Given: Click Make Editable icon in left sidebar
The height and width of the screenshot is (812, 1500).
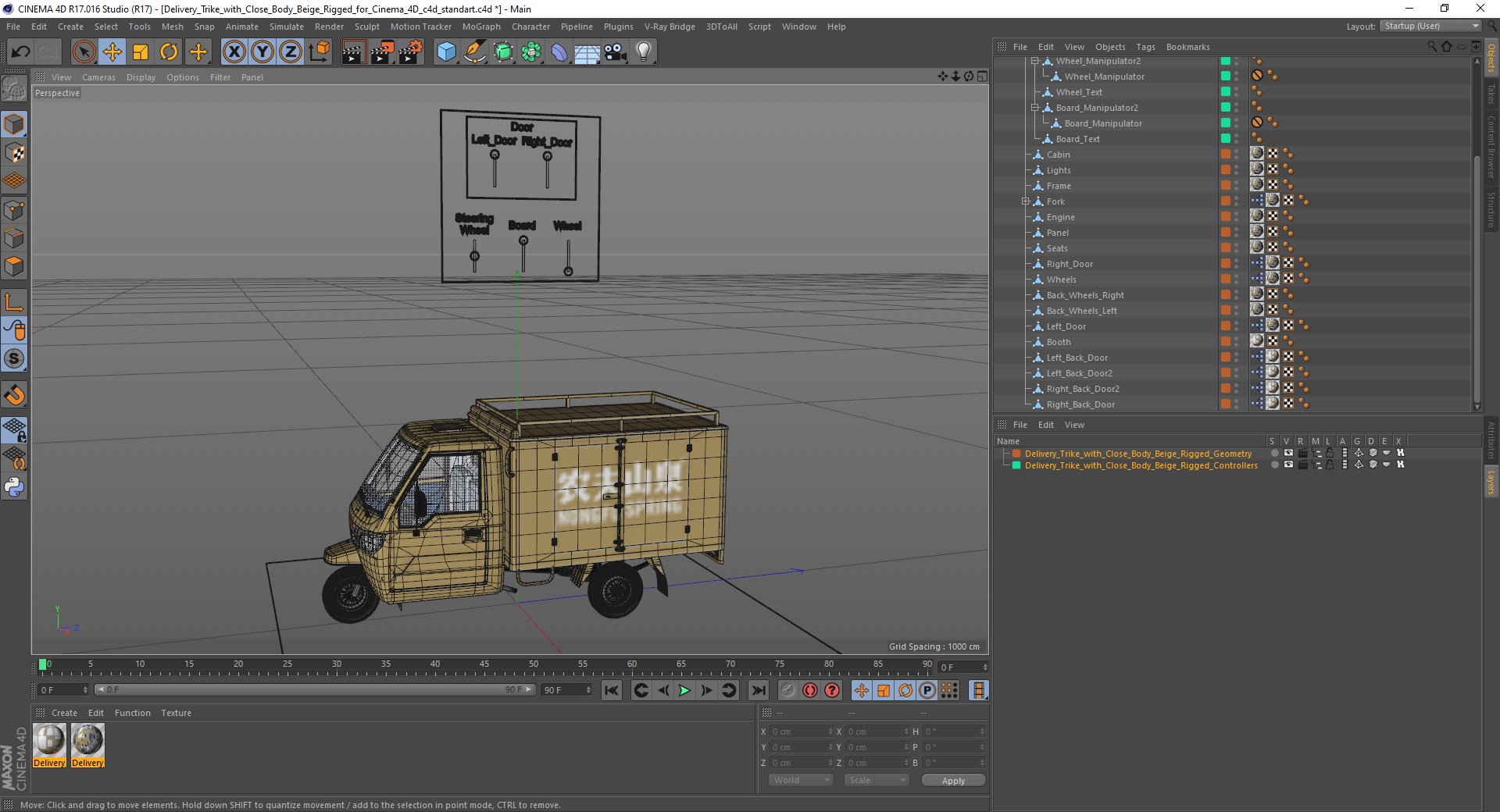Looking at the screenshot, I should coord(14,89).
